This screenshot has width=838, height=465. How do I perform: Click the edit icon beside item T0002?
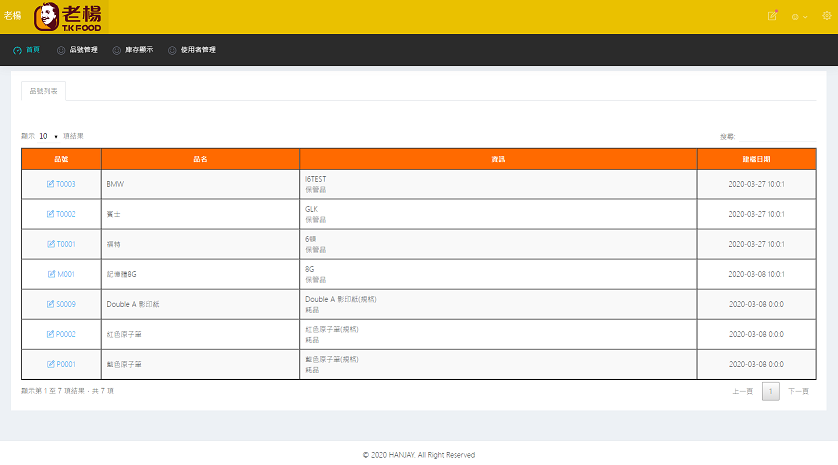[x=51, y=214]
